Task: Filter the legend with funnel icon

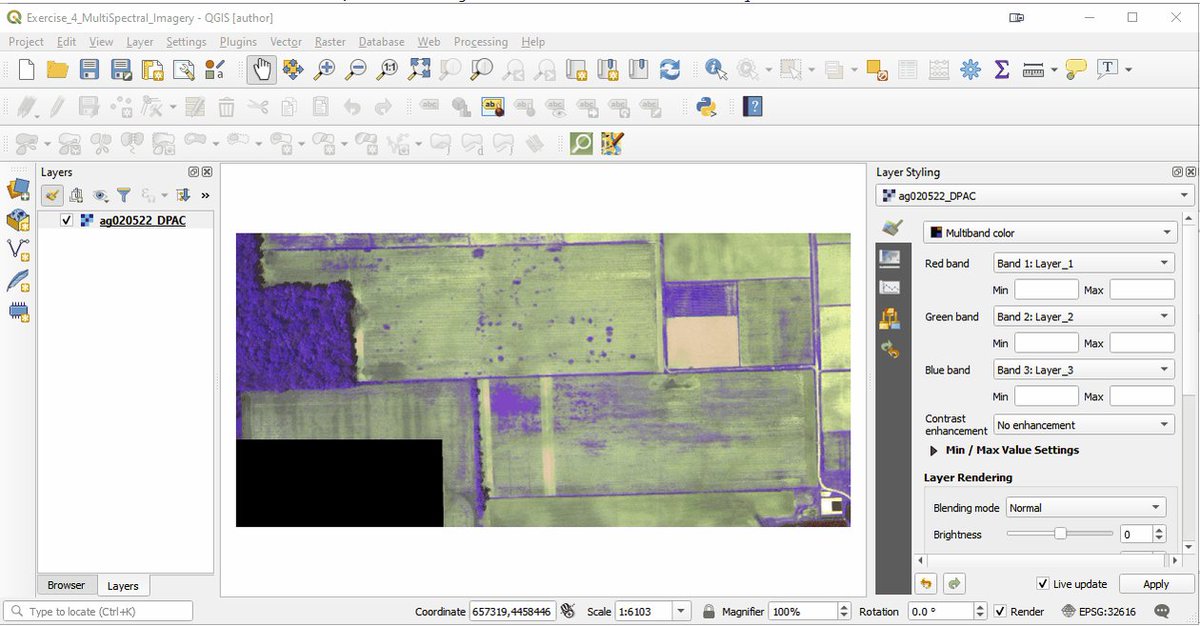Action: pos(124,195)
